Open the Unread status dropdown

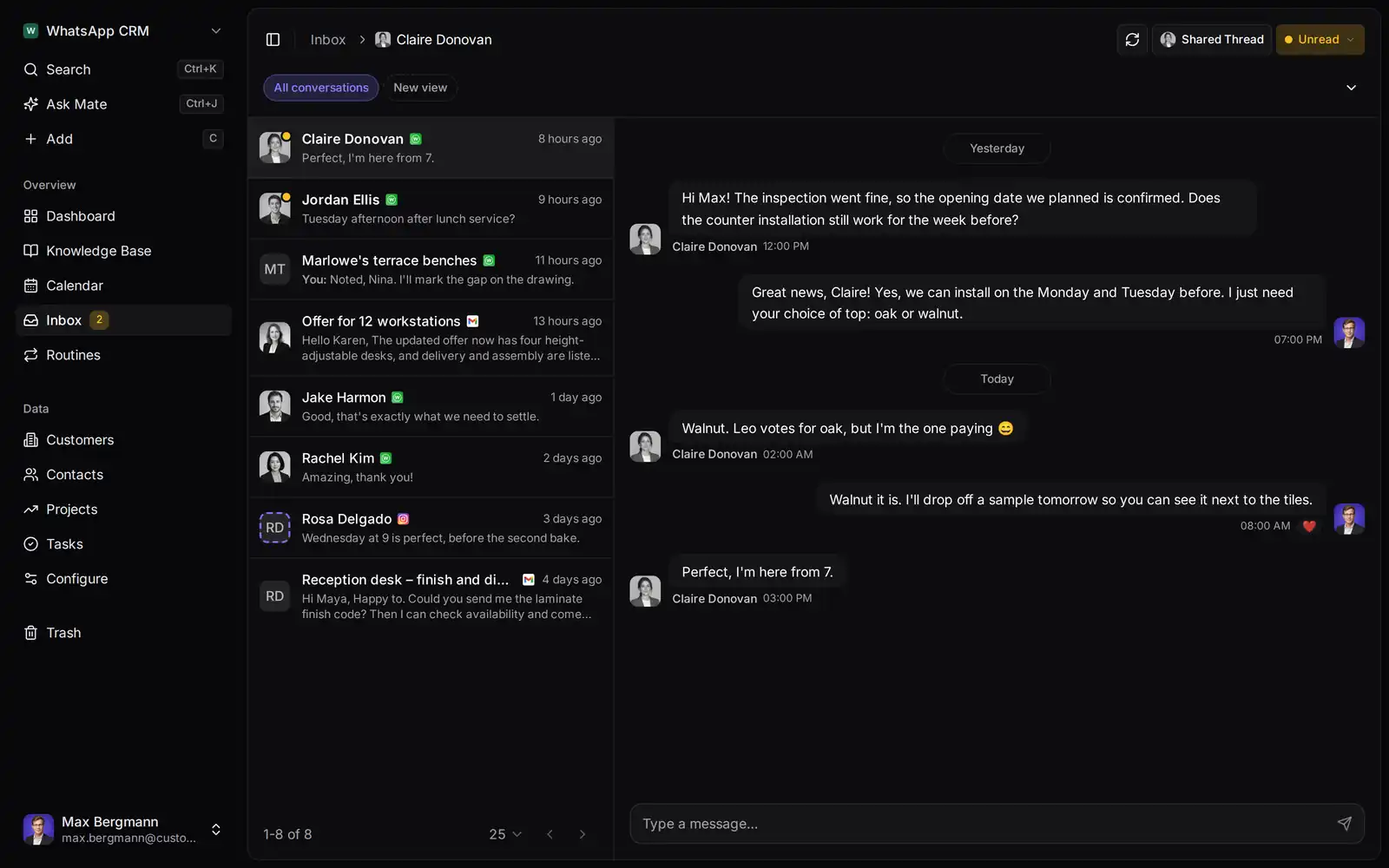[1320, 40]
